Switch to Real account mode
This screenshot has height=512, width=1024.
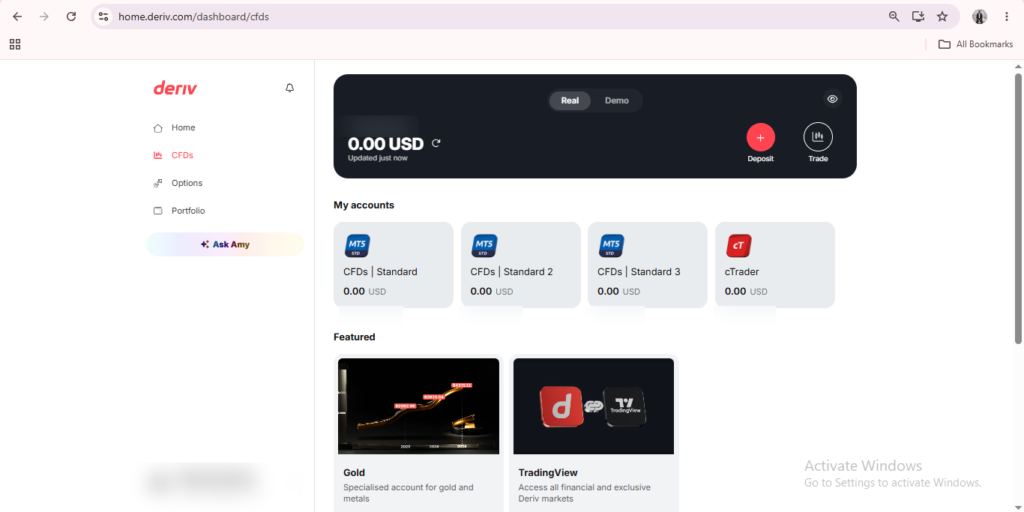(570, 101)
